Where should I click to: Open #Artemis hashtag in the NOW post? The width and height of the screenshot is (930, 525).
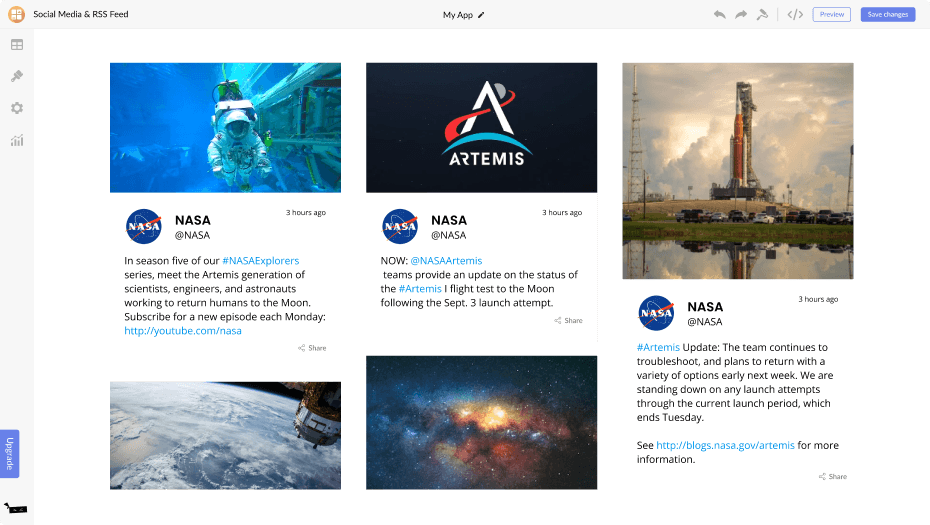[420, 289]
